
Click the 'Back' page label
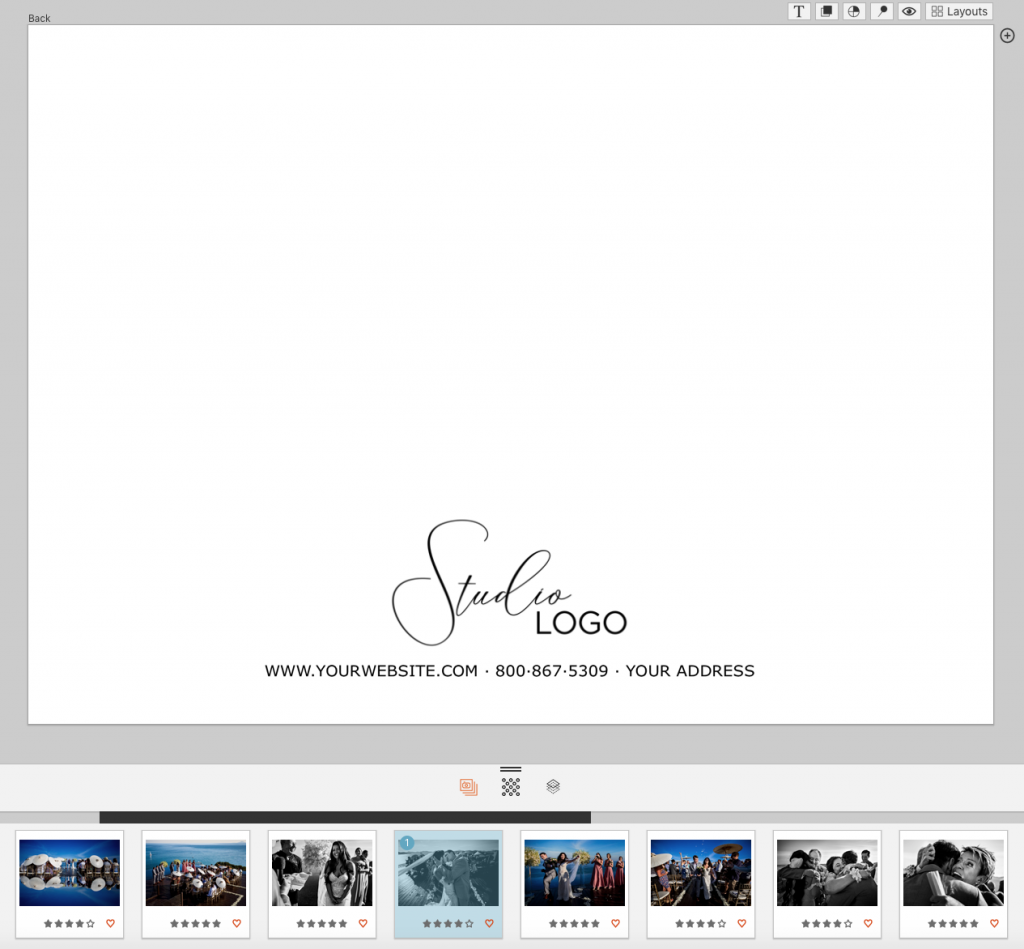pyautogui.click(x=39, y=18)
